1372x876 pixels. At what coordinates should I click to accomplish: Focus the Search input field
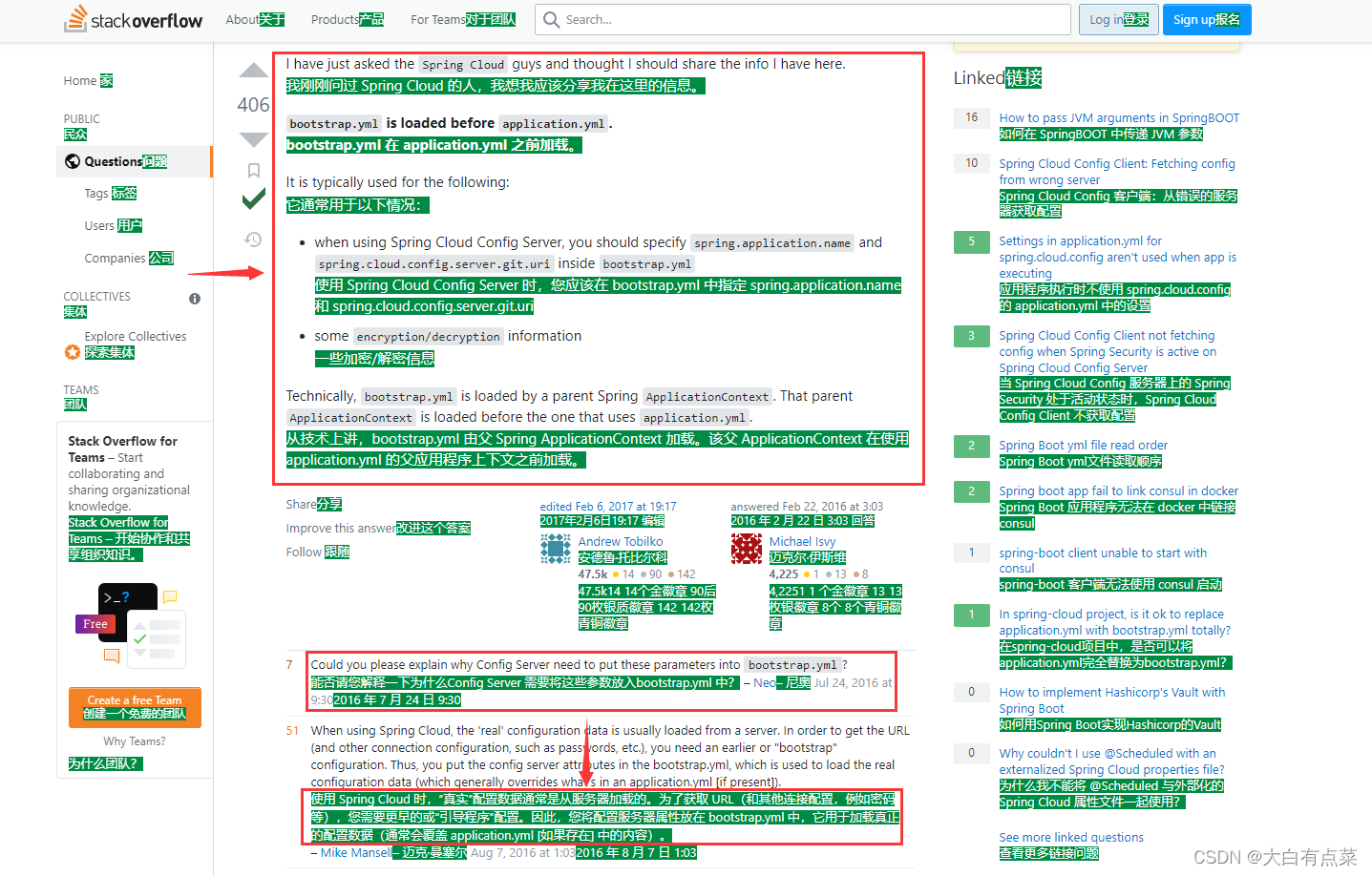click(x=803, y=19)
